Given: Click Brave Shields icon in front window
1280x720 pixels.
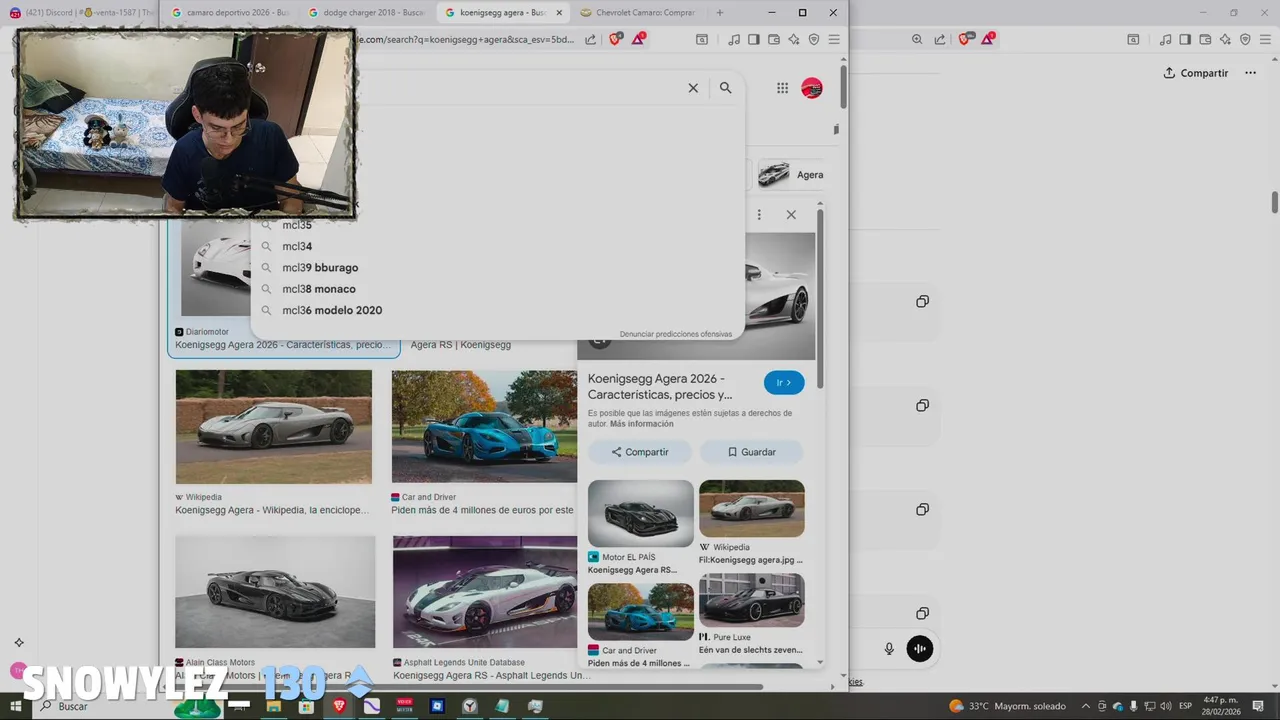Looking at the screenshot, I should (615, 39).
